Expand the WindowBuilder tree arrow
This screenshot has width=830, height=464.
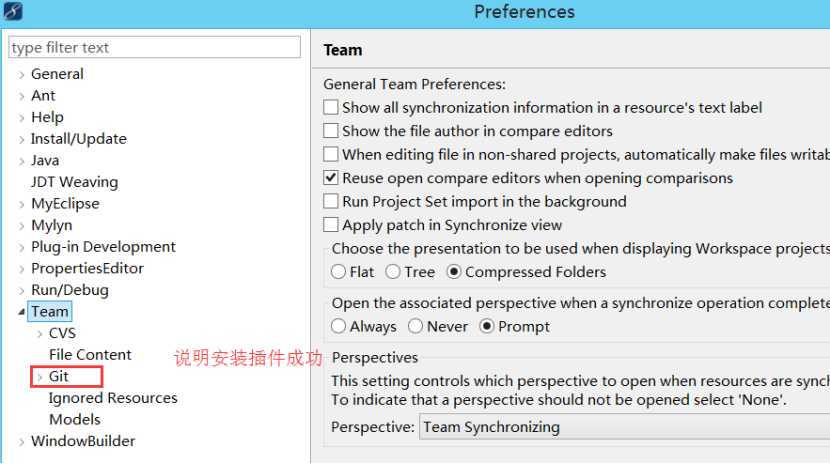(22, 442)
